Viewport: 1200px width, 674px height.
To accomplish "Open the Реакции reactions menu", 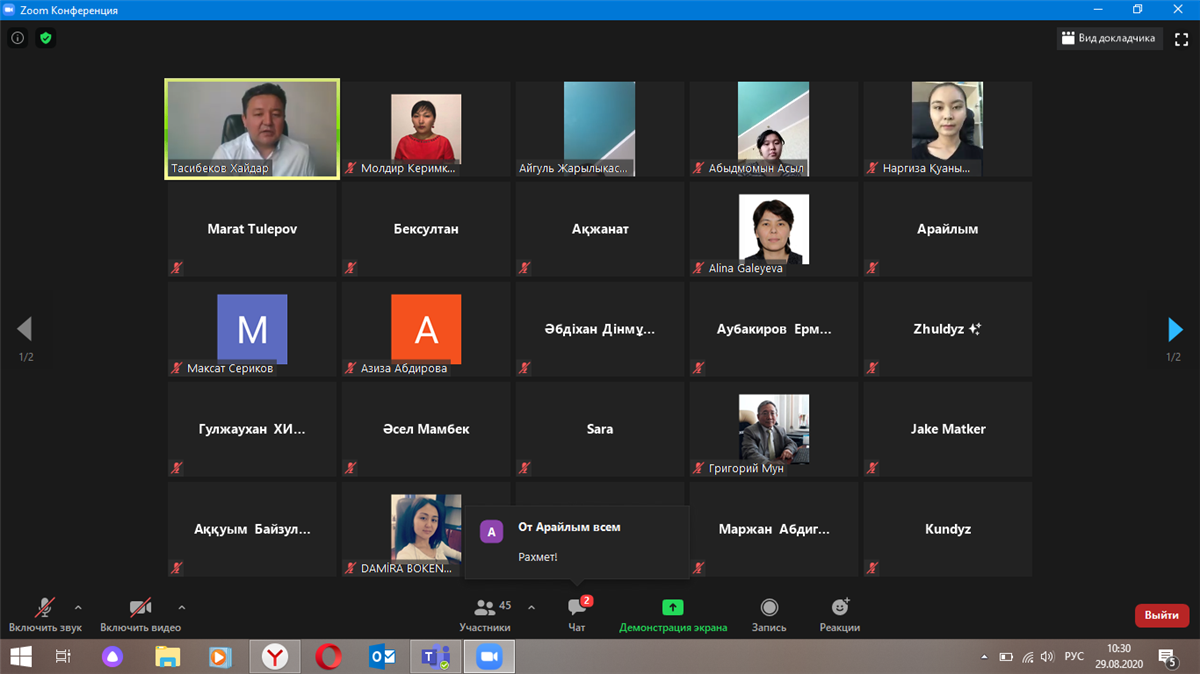I will click(x=840, y=613).
